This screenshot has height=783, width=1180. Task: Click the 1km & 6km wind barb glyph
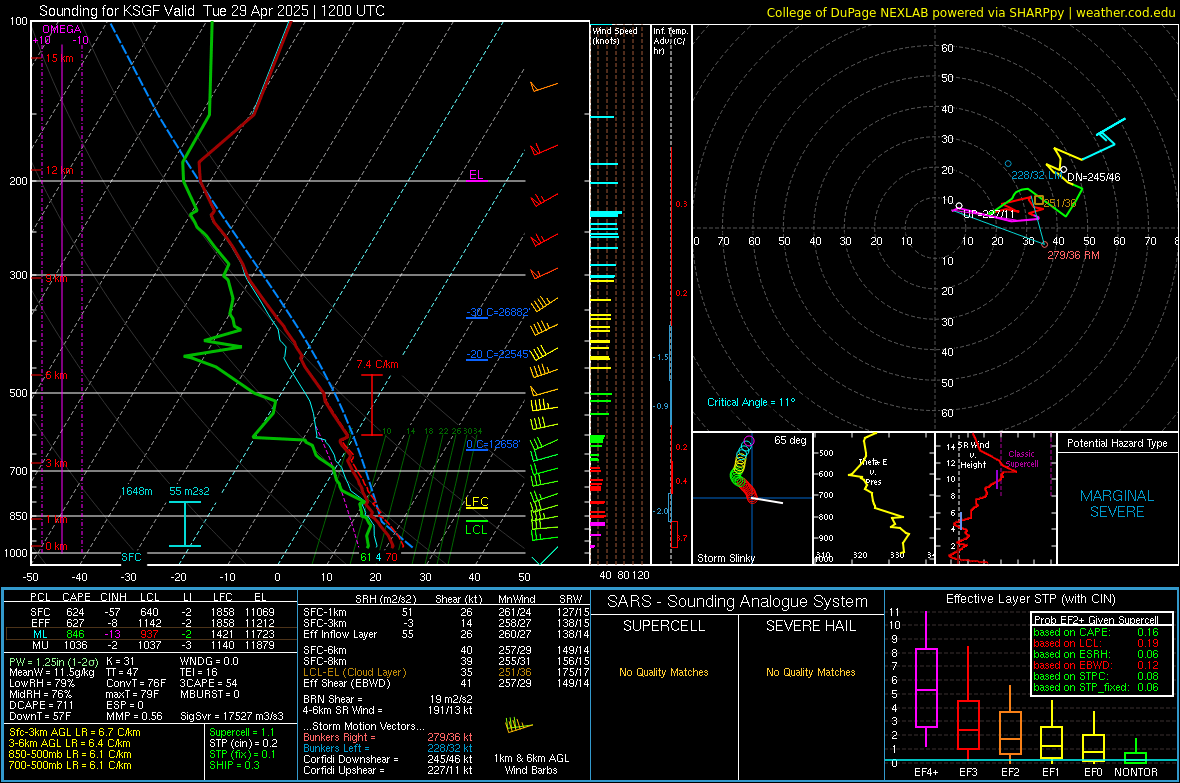[518, 726]
